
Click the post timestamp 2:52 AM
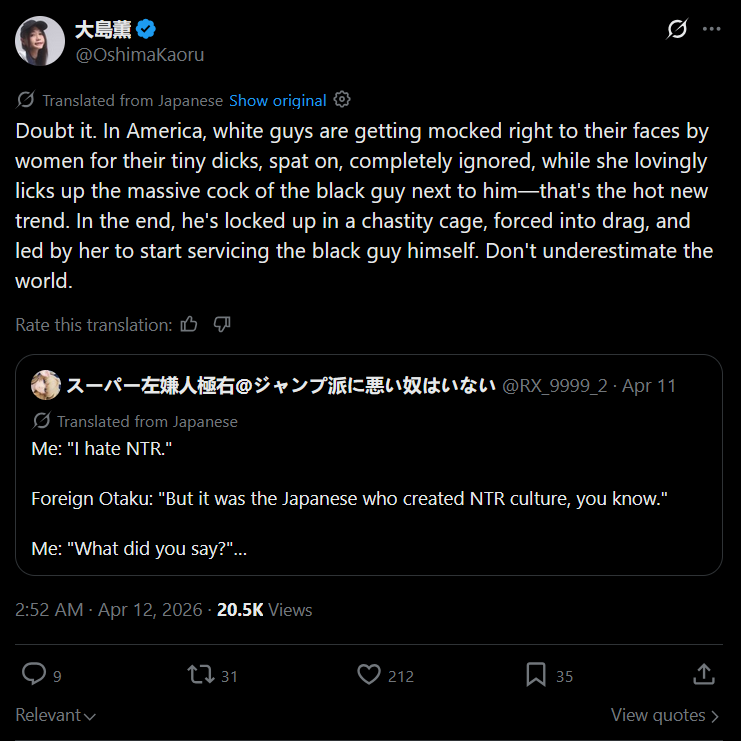click(x=50, y=609)
